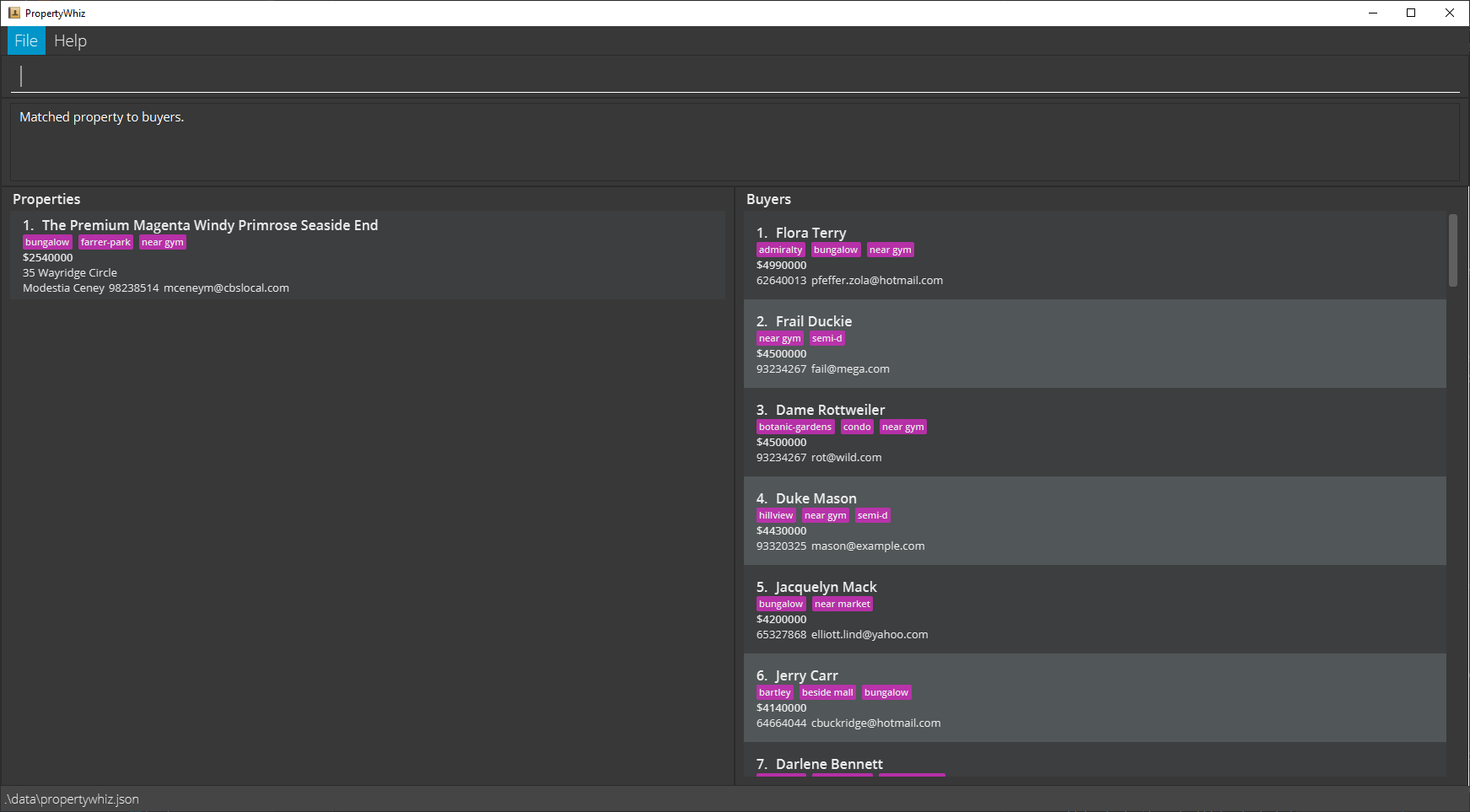
Task: Click email fail@mega.com
Action: (x=850, y=369)
